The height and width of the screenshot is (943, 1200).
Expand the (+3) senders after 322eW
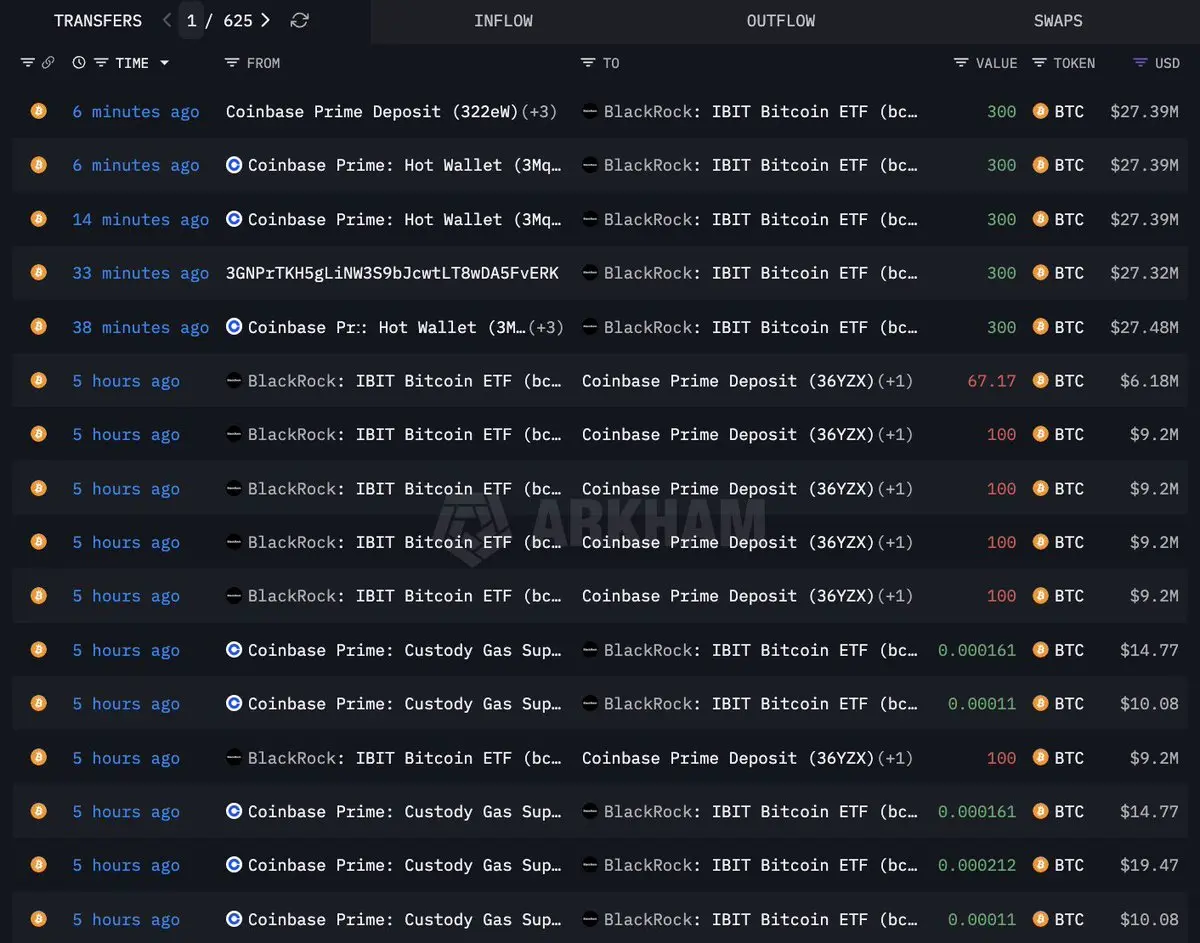coord(539,112)
